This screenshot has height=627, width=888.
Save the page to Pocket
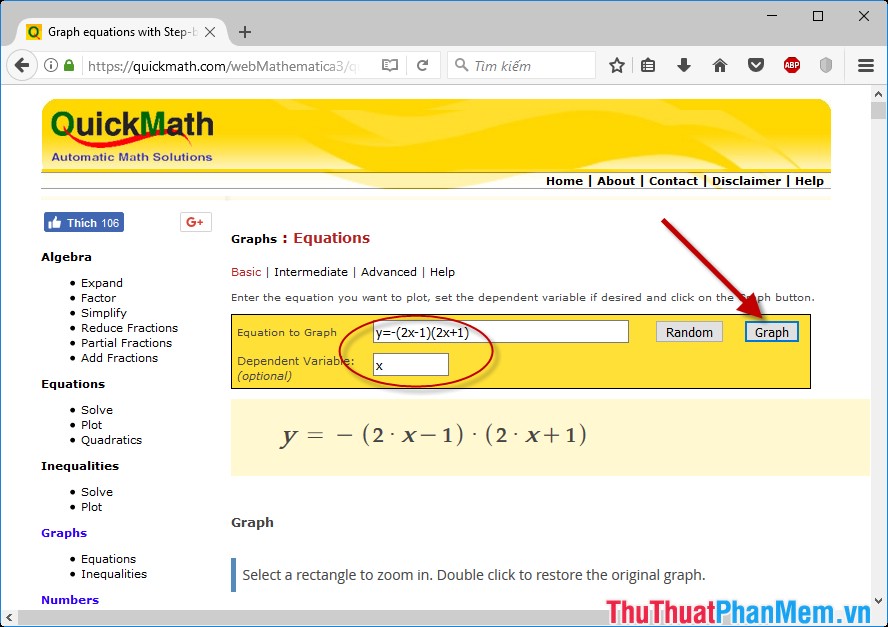click(x=755, y=64)
